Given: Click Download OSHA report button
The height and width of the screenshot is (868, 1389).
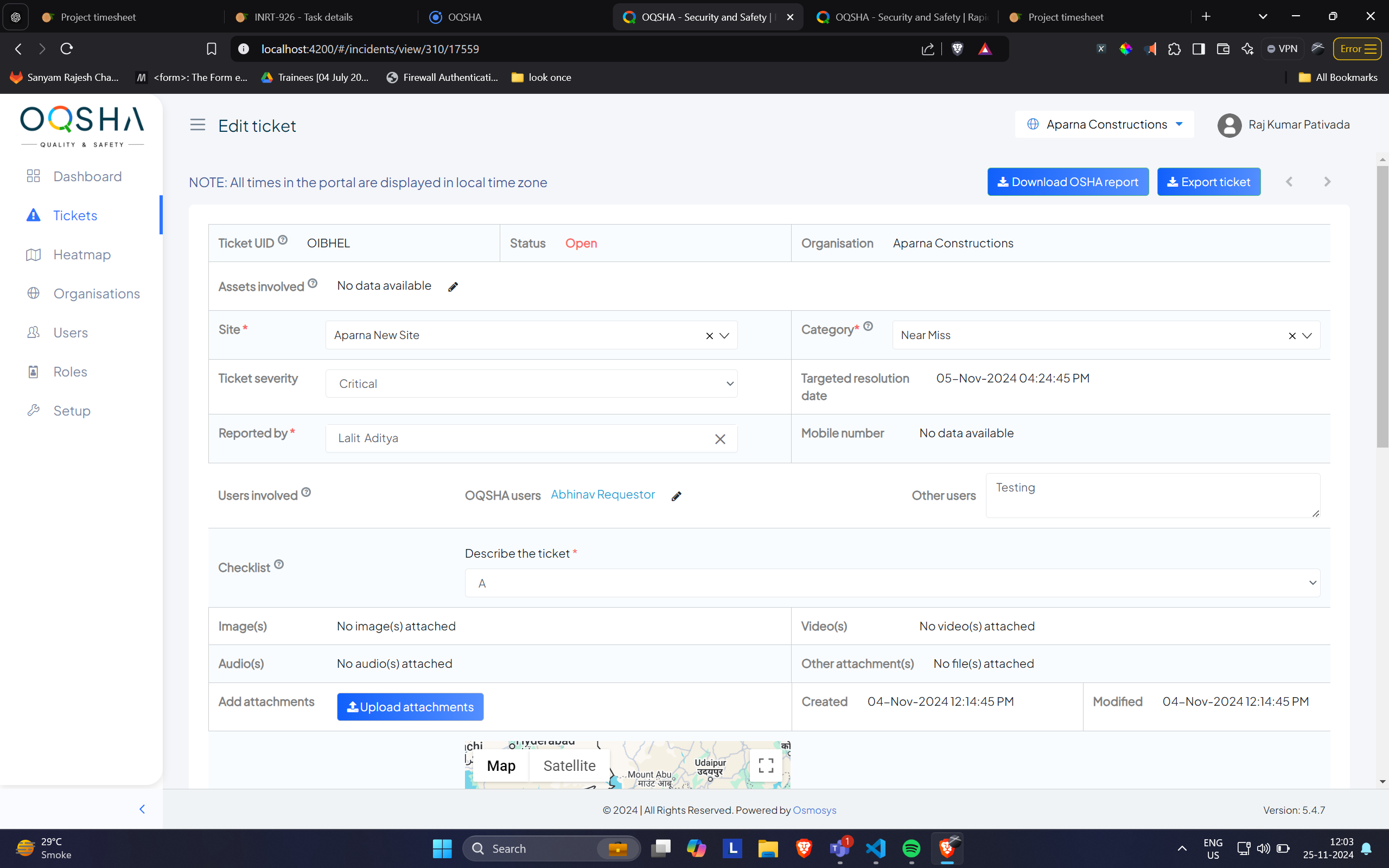Looking at the screenshot, I should (x=1068, y=182).
